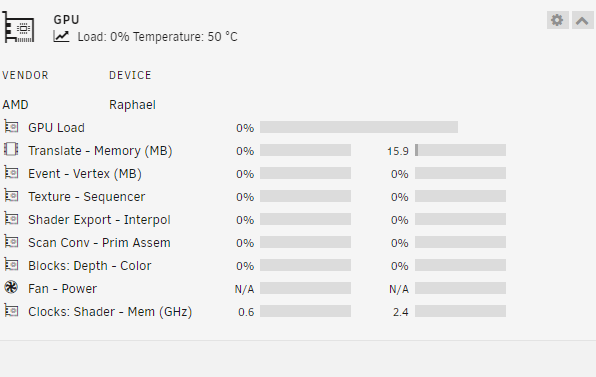Image resolution: width=596 pixels, height=377 pixels.
Task: Select the Blocks: Depth - Color label
Action: (x=90, y=266)
